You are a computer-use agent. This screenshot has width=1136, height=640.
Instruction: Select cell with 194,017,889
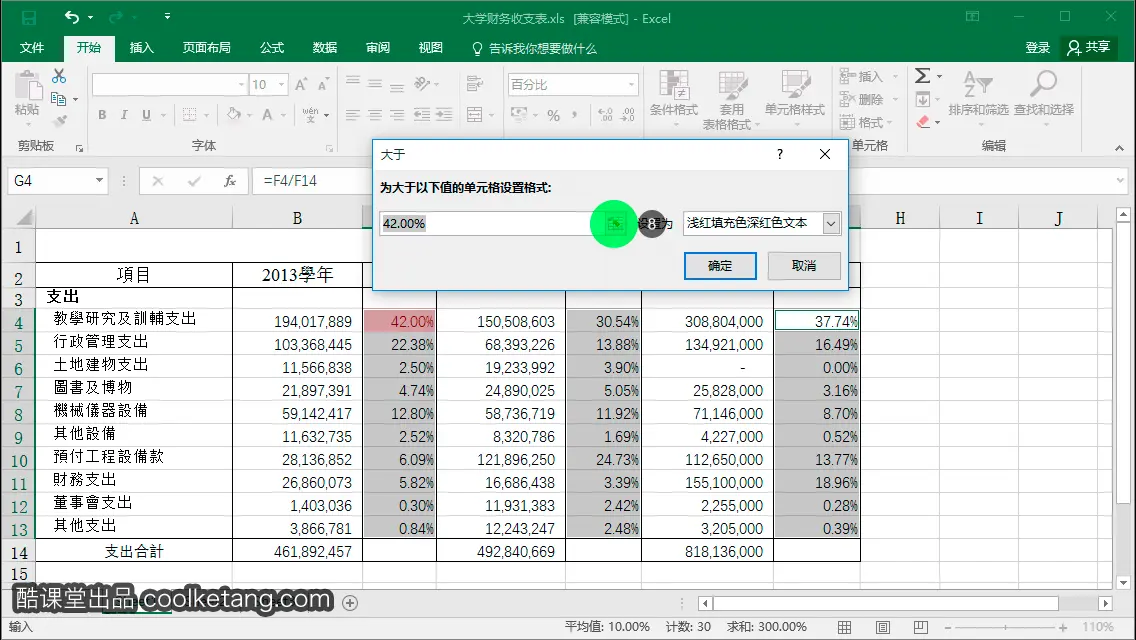[x=297, y=321]
